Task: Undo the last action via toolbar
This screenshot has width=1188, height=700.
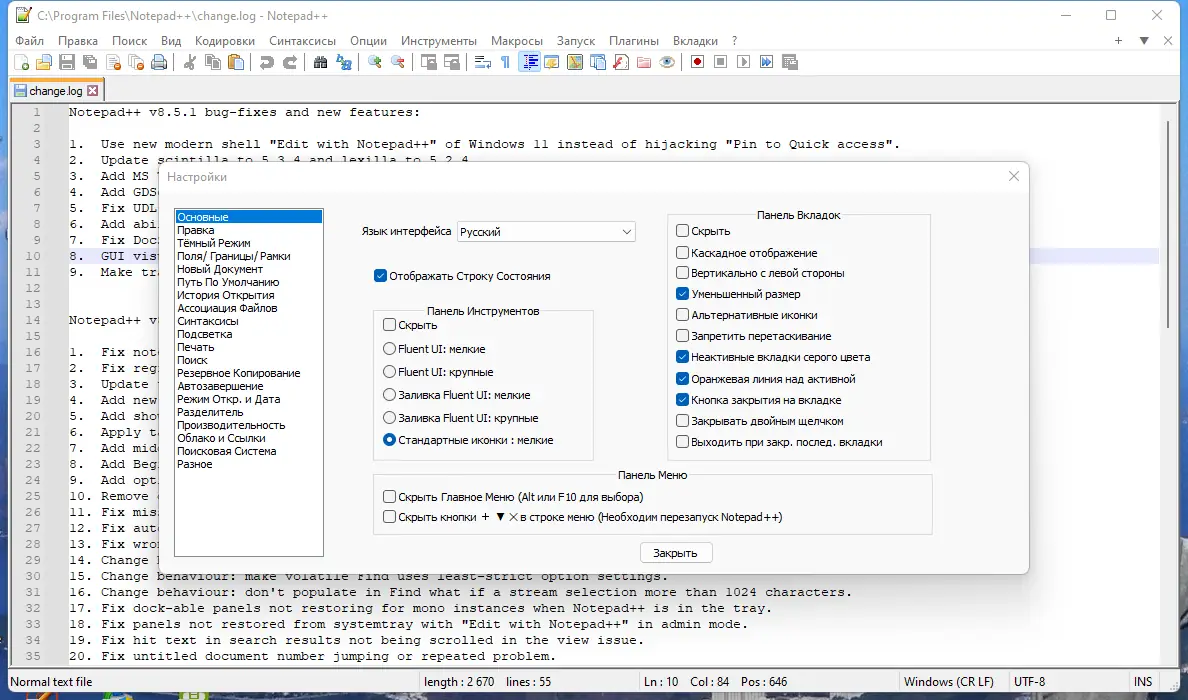Action: tap(266, 62)
